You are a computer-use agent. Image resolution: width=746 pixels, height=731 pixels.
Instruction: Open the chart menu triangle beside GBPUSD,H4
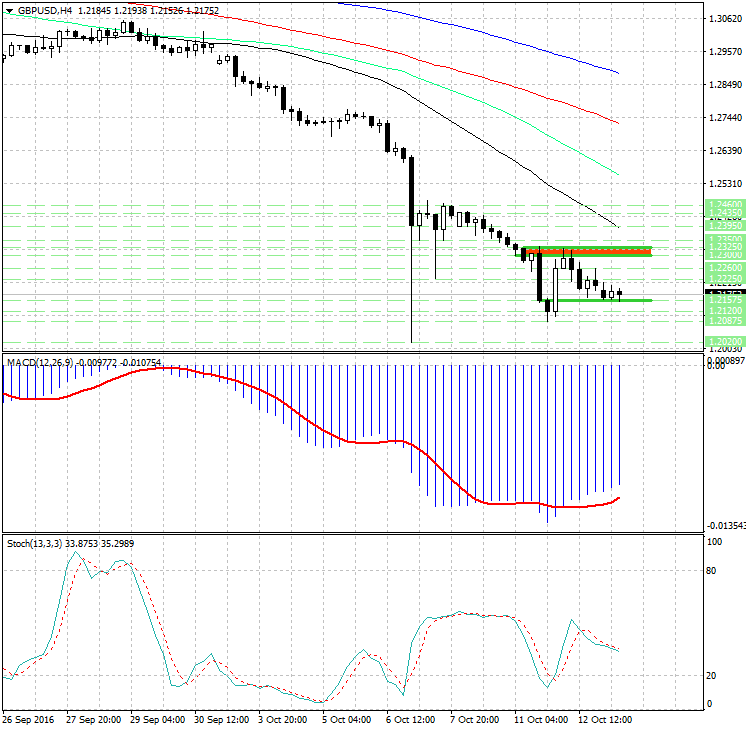point(10,10)
